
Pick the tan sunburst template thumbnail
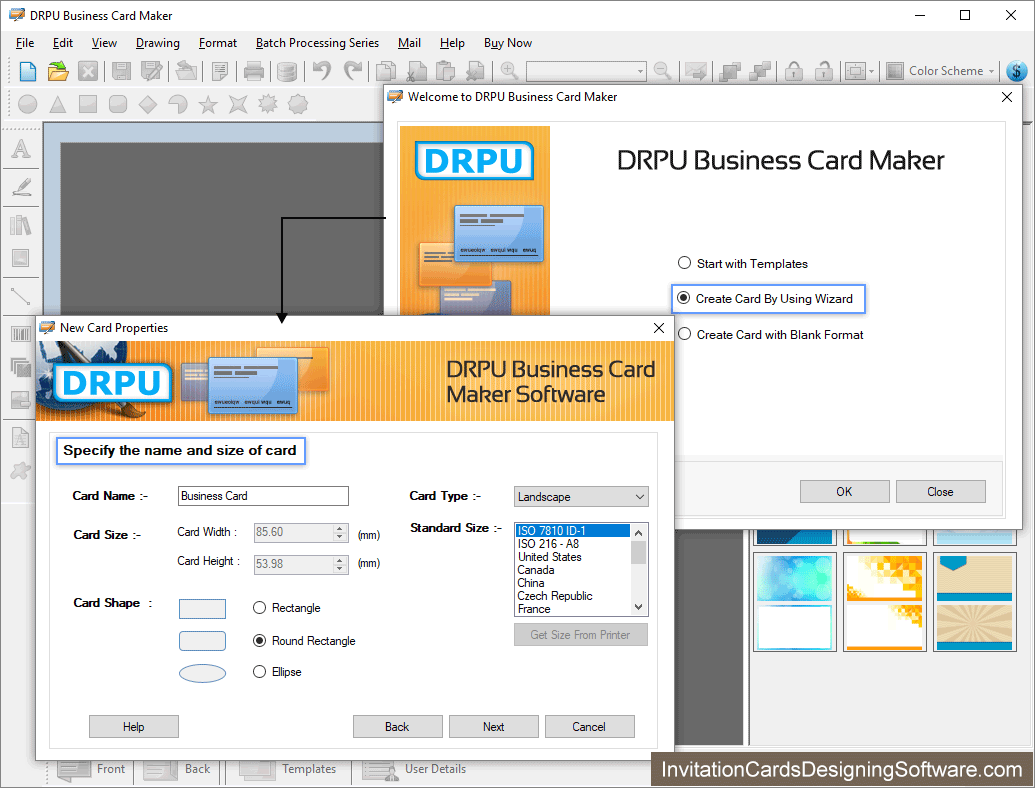pos(974,602)
